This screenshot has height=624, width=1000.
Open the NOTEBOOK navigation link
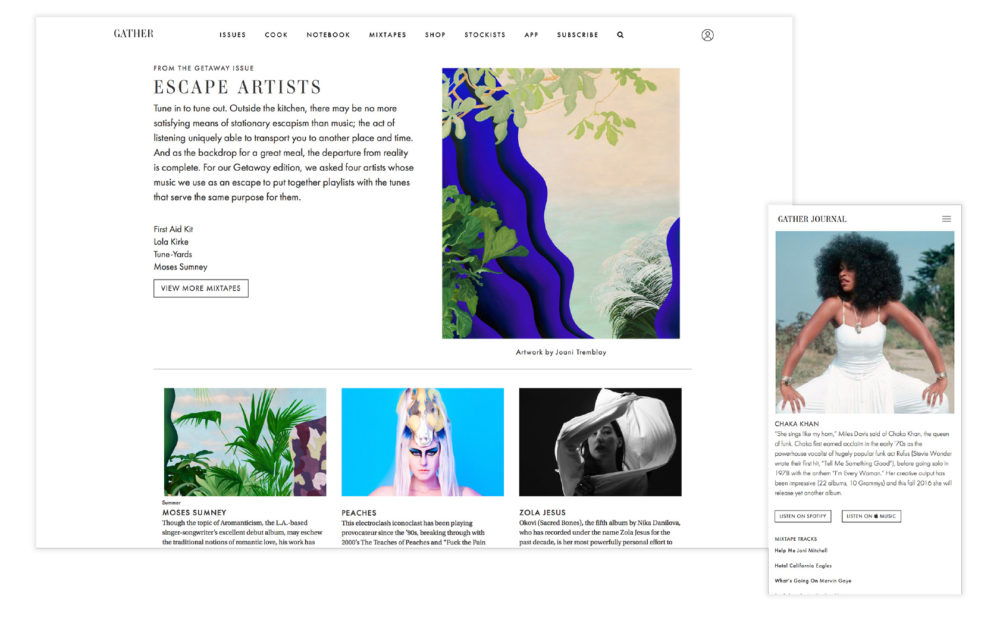point(328,35)
